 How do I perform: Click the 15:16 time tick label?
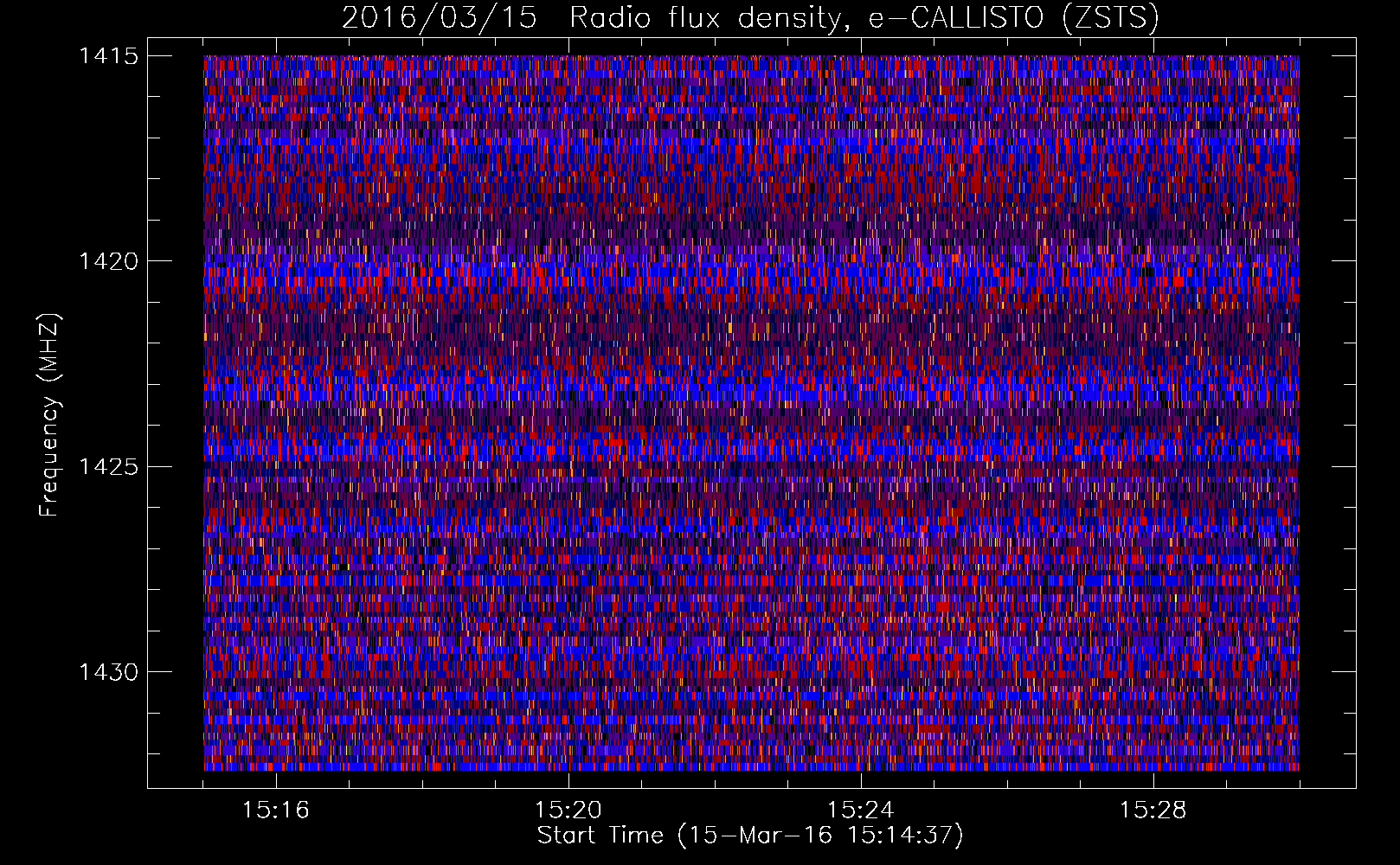click(276, 811)
